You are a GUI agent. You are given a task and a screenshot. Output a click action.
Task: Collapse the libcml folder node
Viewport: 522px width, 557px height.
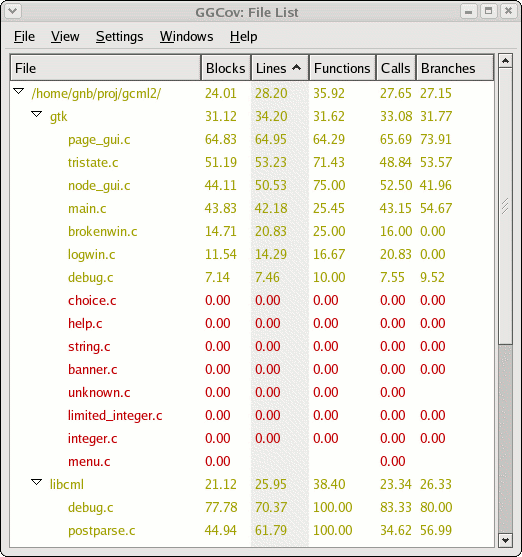click(x=36, y=482)
